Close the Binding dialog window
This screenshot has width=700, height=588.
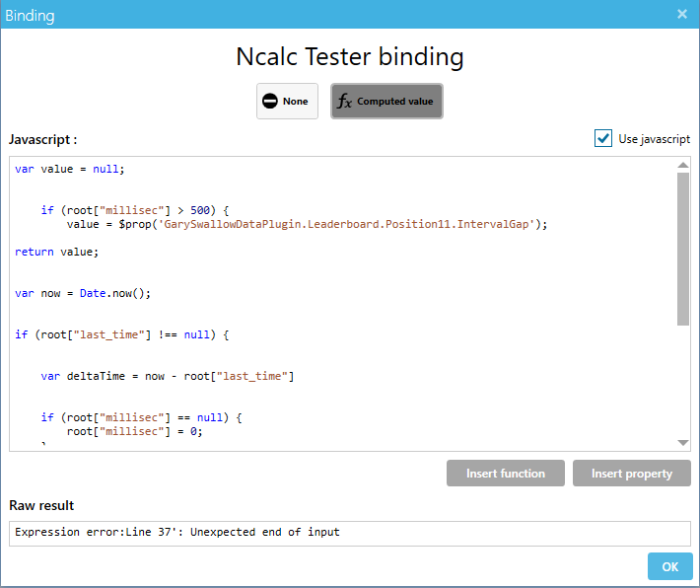[682, 14]
